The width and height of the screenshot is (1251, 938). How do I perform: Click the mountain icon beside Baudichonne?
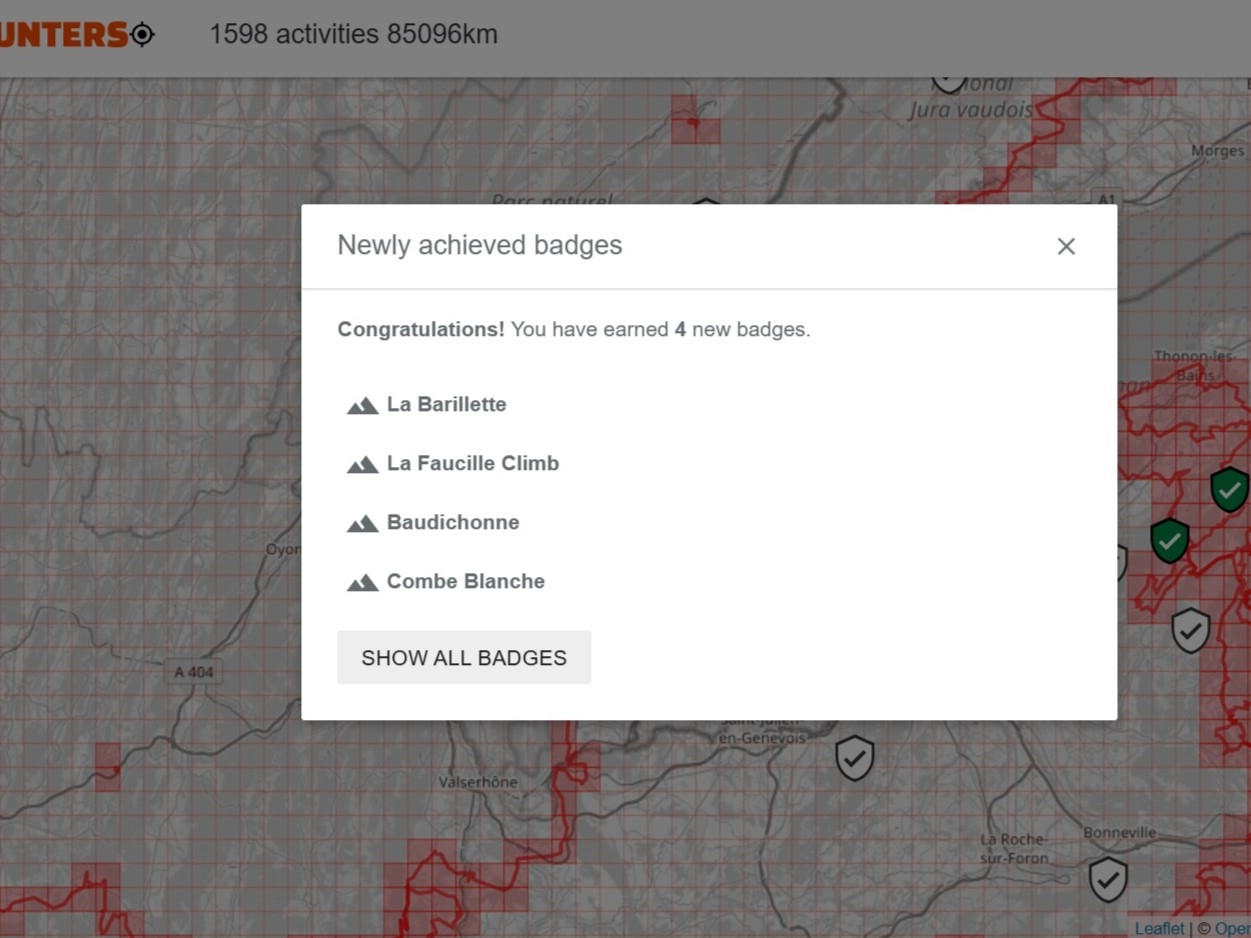pos(362,523)
